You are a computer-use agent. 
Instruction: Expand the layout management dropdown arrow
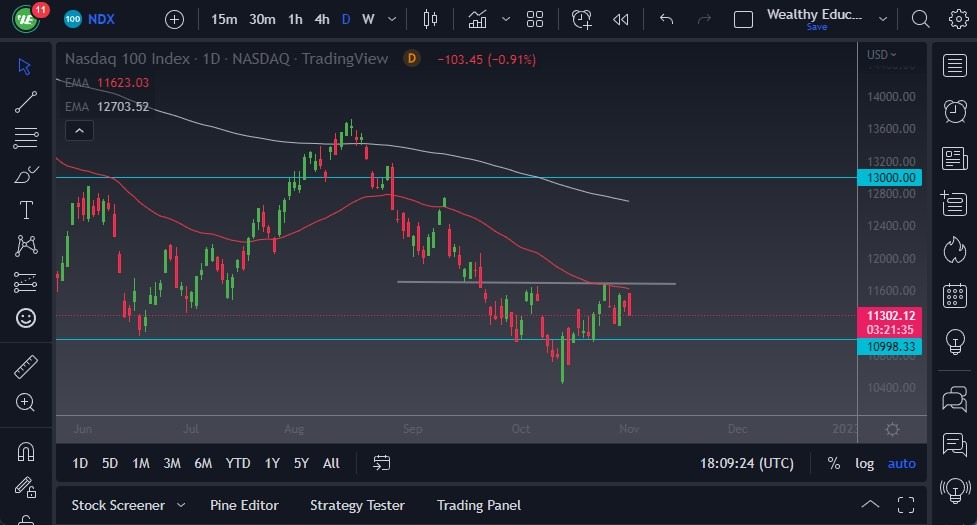coord(883,19)
